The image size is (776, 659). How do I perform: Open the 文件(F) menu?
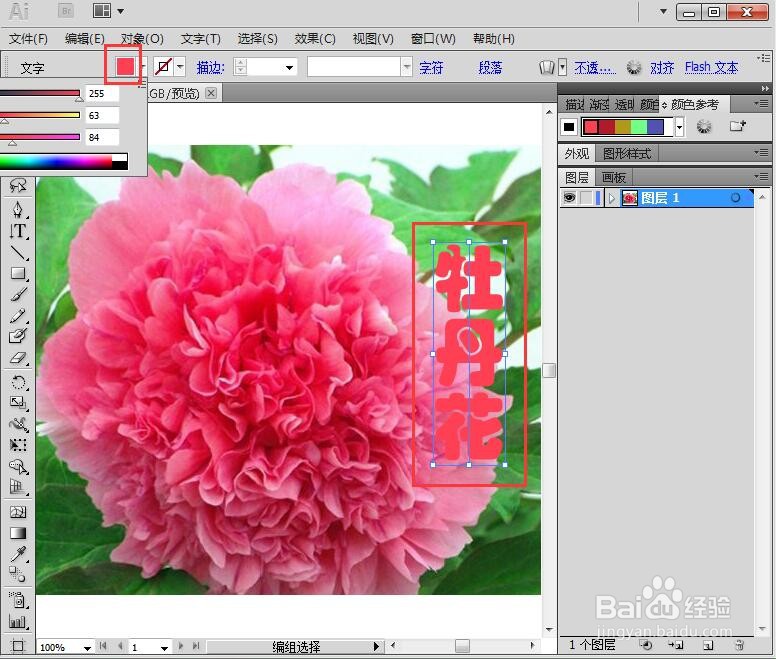click(28, 39)
